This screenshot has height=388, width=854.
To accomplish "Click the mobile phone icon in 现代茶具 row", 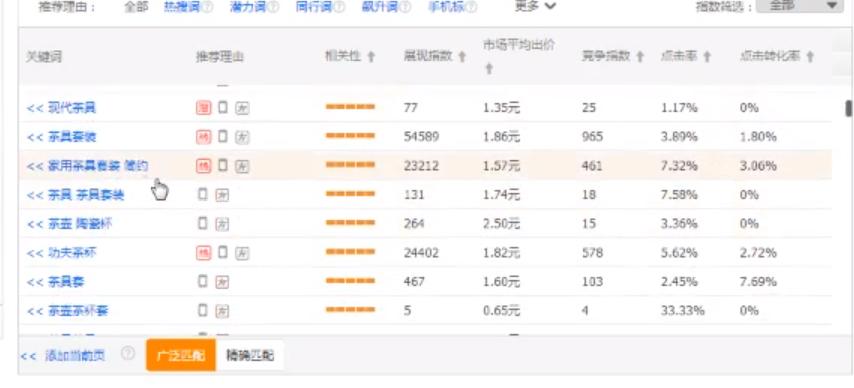I will tap(222, 107).
